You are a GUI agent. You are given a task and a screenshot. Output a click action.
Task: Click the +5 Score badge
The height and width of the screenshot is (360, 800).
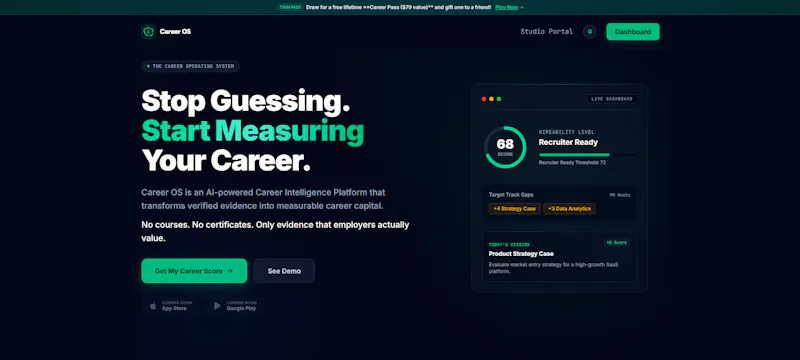coord(616,243)
